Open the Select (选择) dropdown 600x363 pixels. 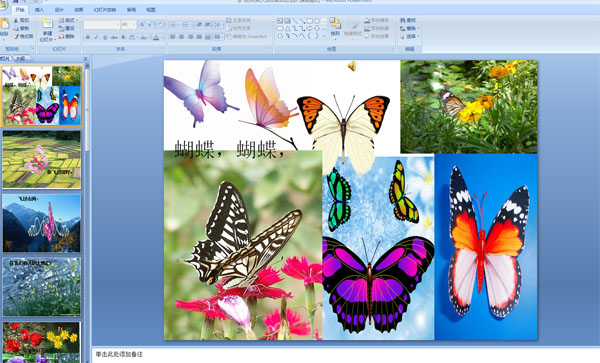(x=410, y=36)
